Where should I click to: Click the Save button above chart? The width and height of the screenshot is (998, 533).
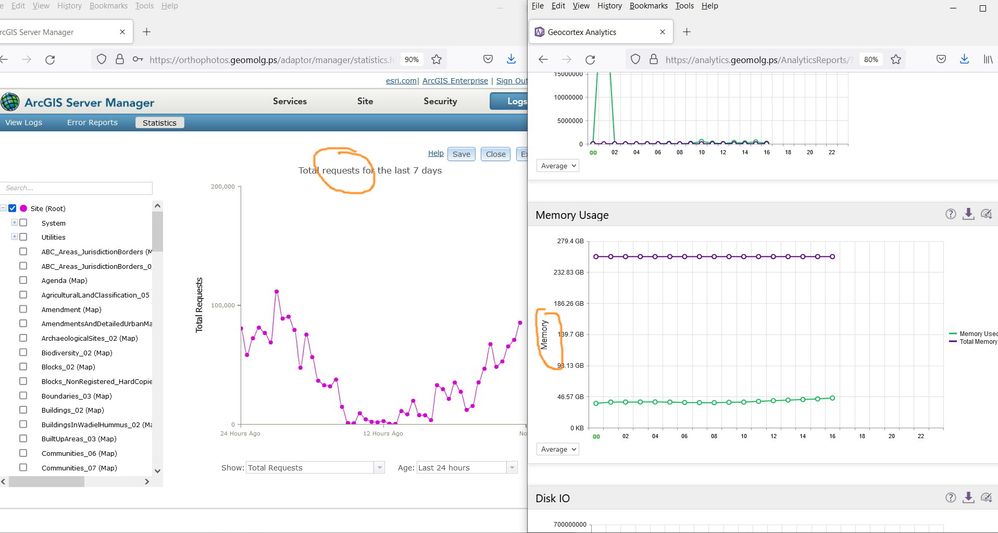click(461, 154)
